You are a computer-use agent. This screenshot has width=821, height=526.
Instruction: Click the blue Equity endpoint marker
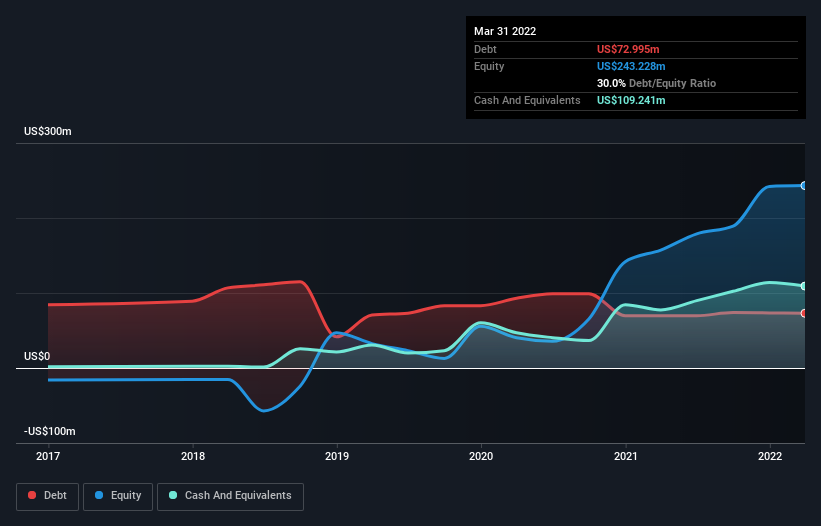pos(804,186)
